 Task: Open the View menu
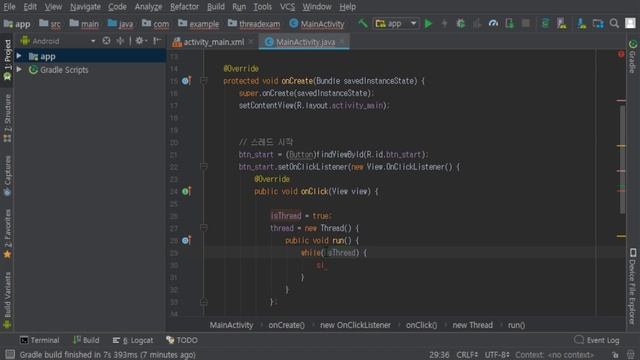53,7
